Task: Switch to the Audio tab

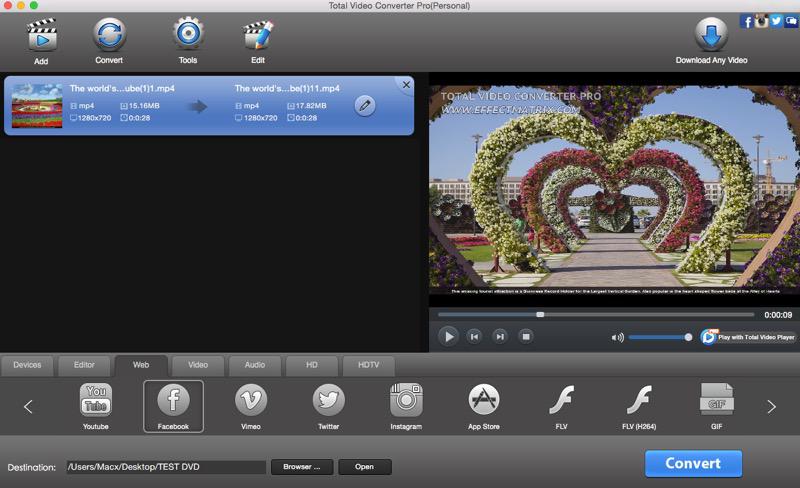Action: point(255,365)
